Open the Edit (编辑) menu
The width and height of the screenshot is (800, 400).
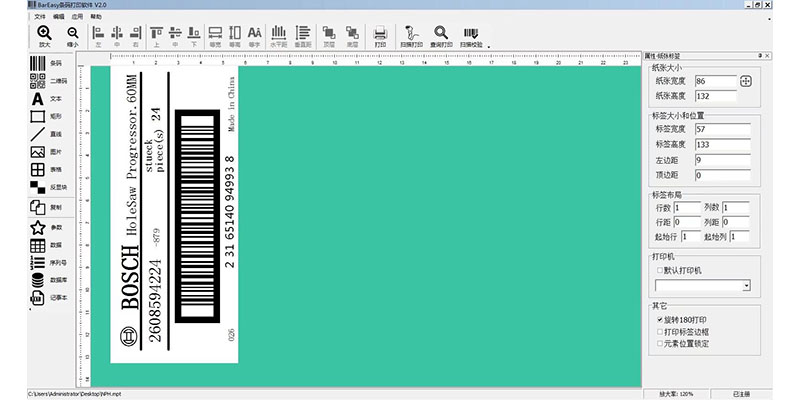tap(59, 17)
